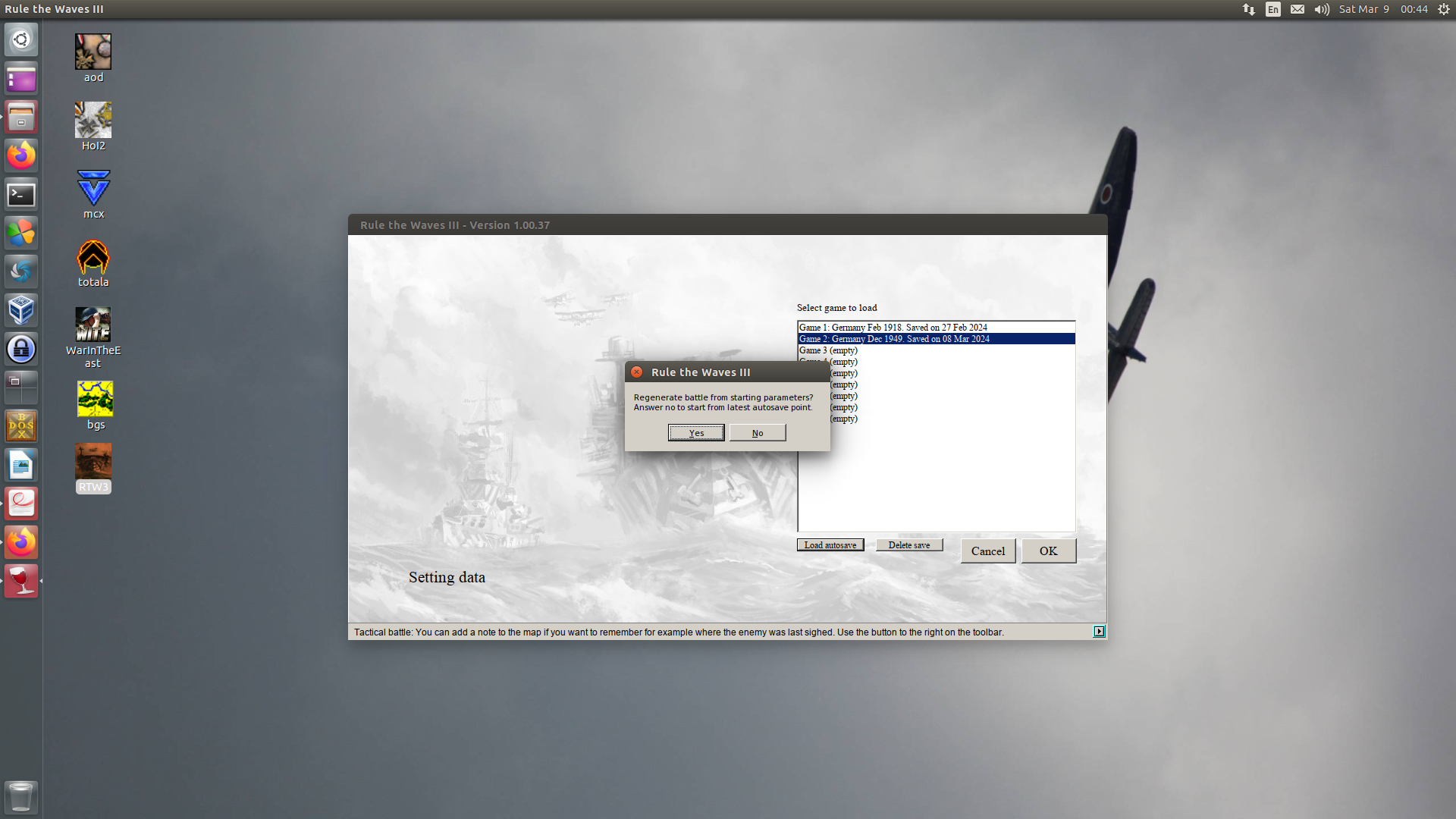Open the red script launcher app
Screen dimensions: 1456x819
click(x=21, y=504)
